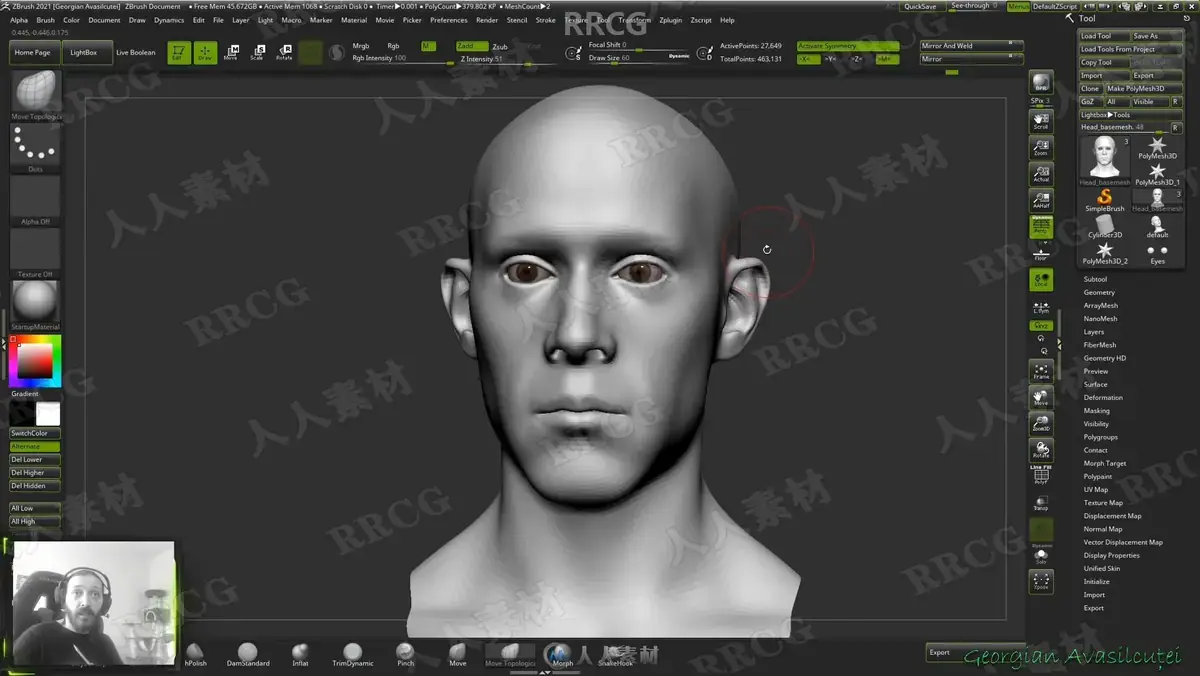Open the Zplugin menu
The image size is (1200, 676).
point(671,20)
